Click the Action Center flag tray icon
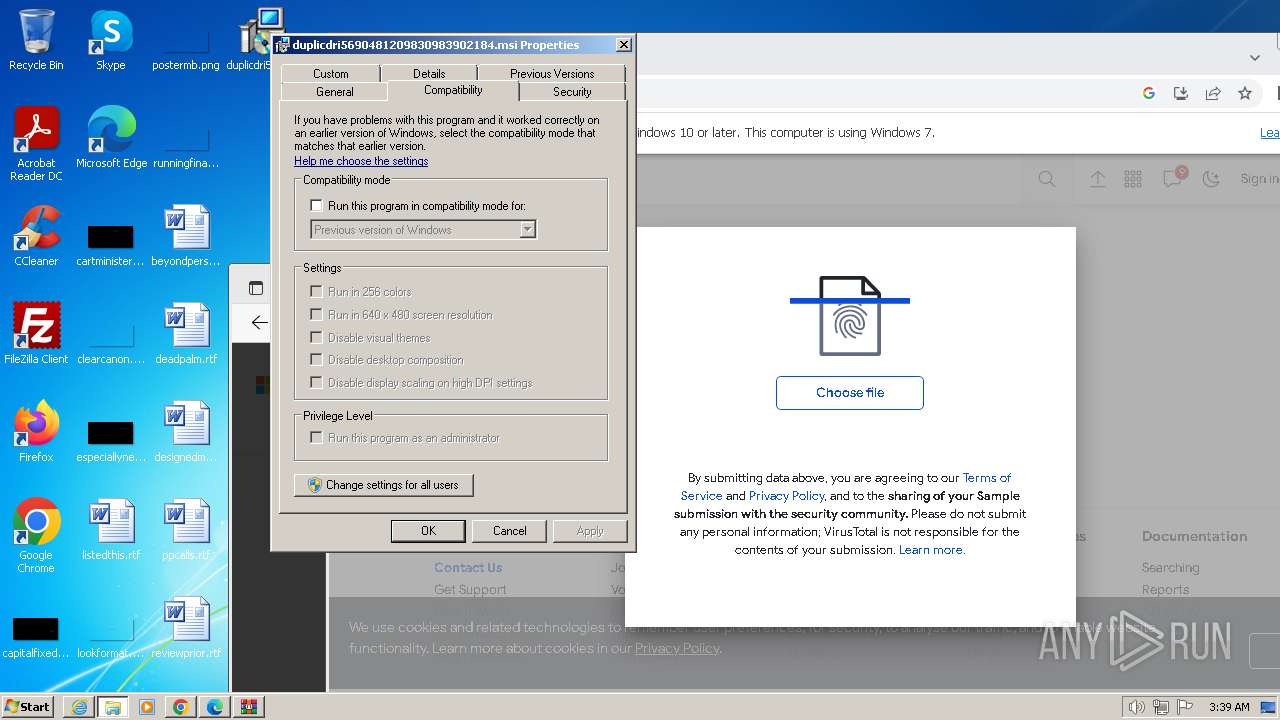 click(x=1185, y=707)
